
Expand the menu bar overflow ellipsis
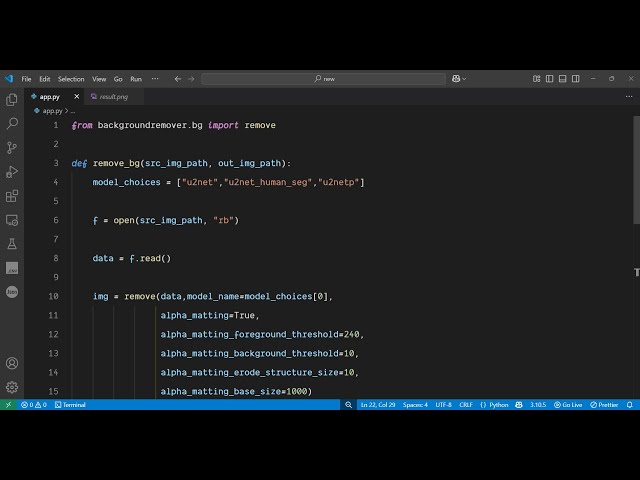(x=155, y=79)
